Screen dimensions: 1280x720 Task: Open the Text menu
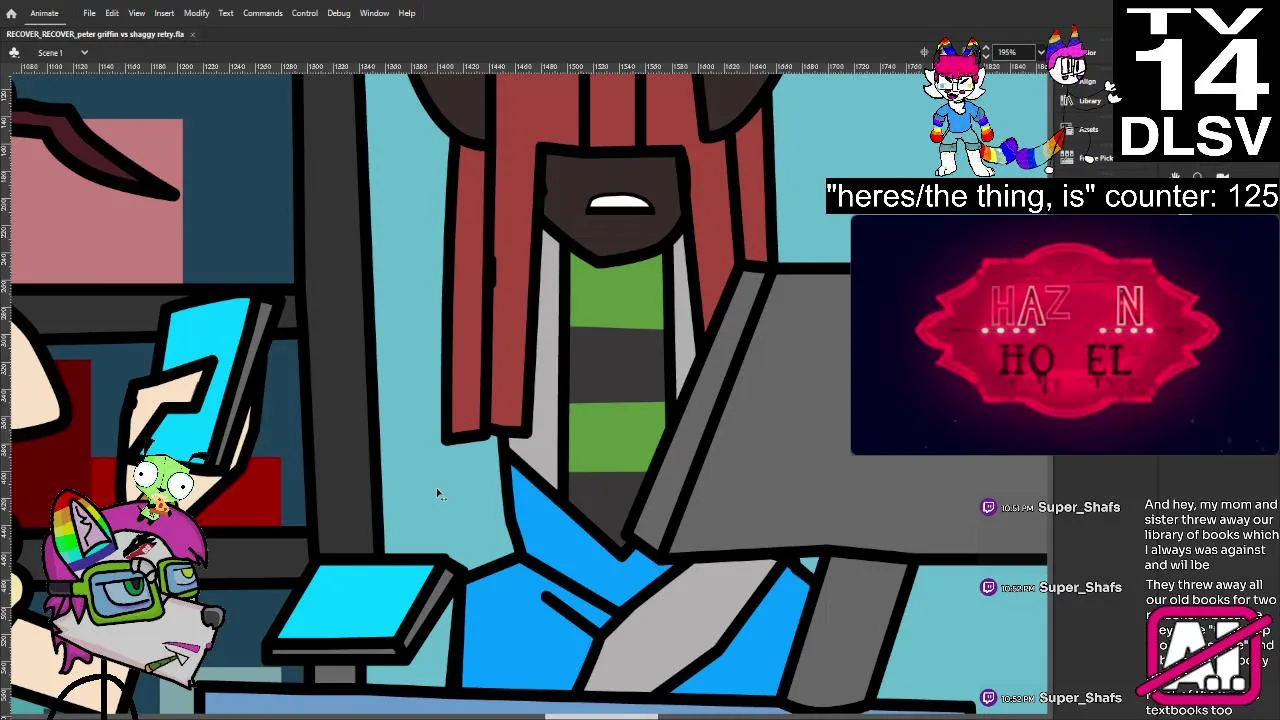tap(226, 13)
